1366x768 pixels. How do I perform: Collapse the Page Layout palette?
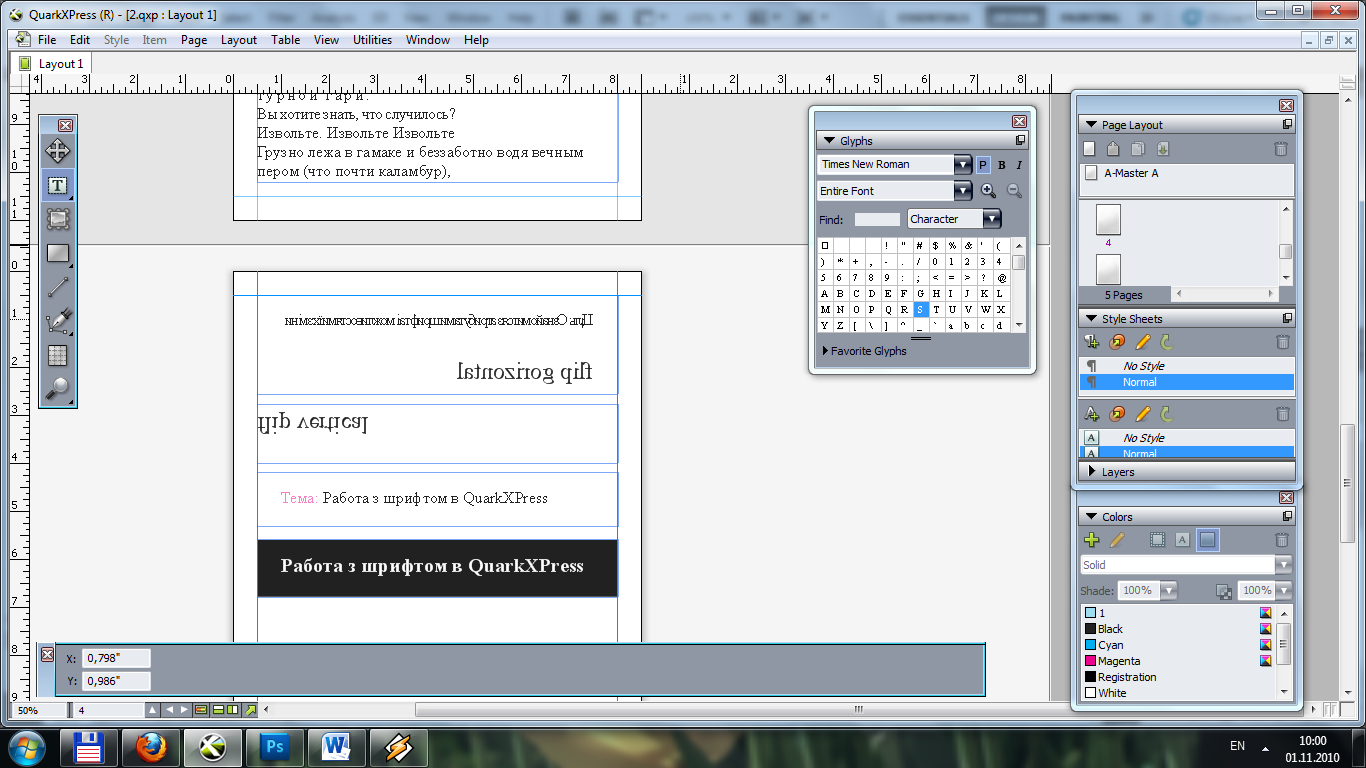[x=1090, y=125]
